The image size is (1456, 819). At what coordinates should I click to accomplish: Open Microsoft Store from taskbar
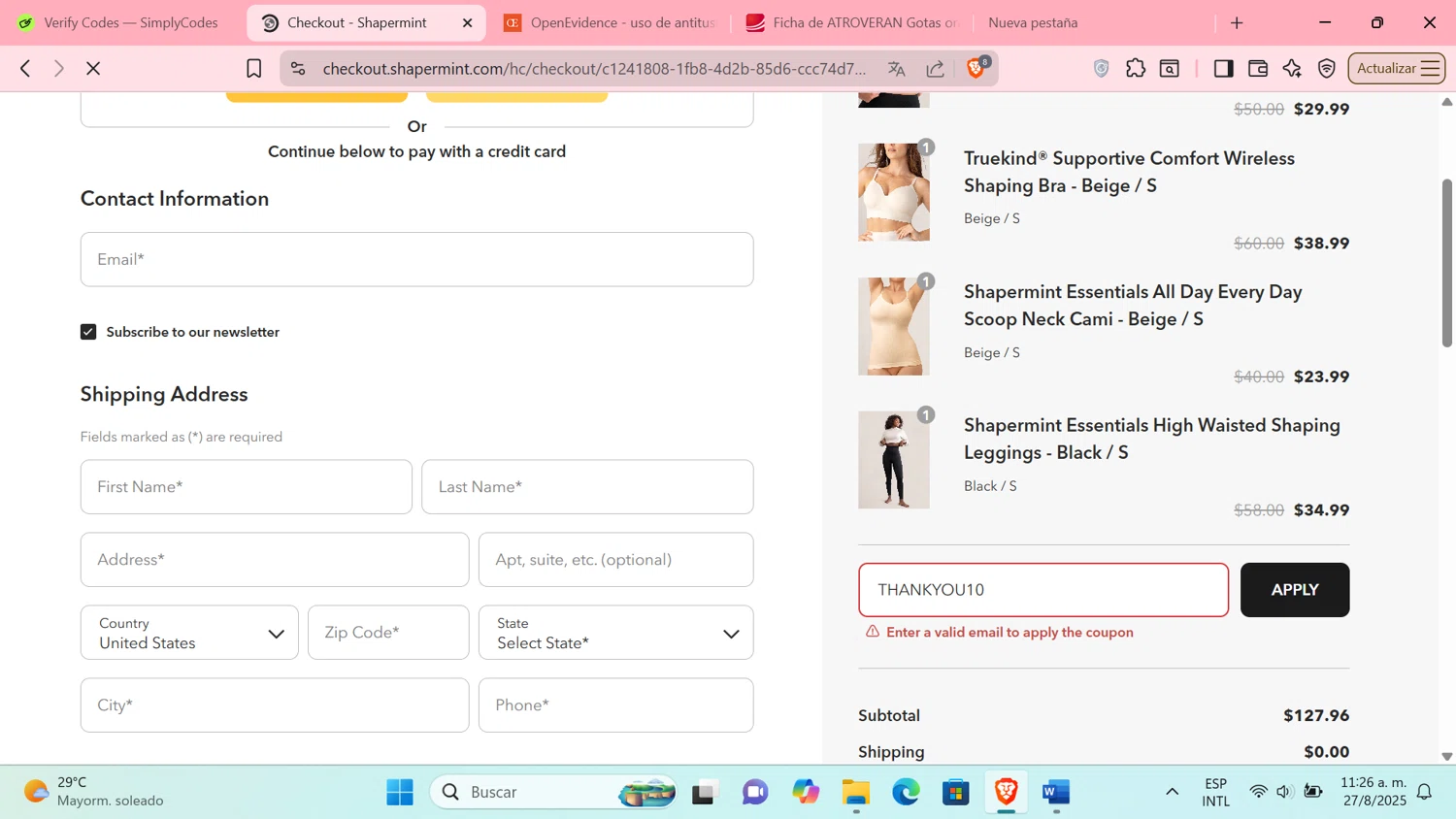point(956,792)
